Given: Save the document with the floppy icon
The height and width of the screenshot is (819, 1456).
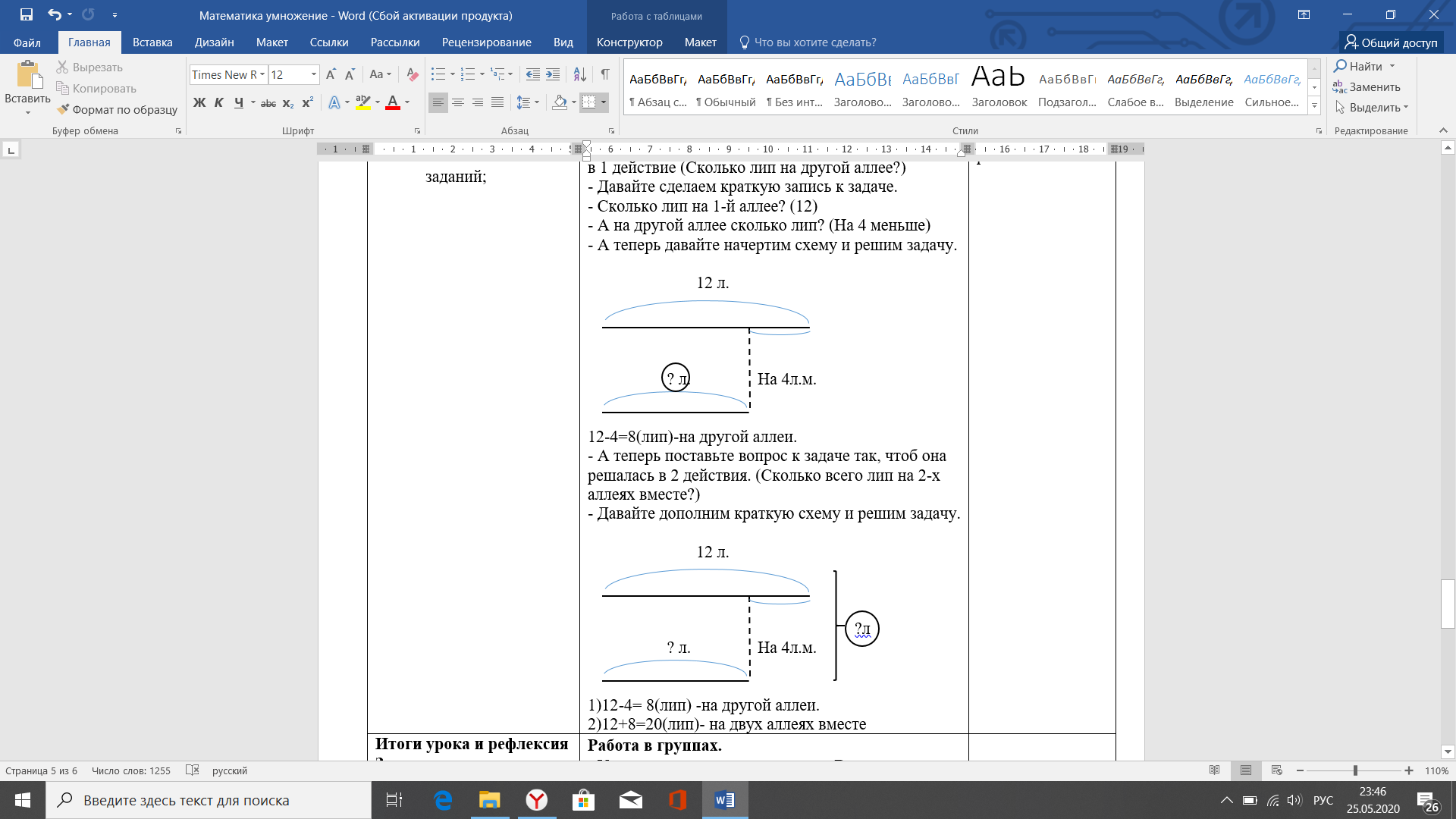Looking at the screenshot, I should pyautogui.click(x=26, y=14).
